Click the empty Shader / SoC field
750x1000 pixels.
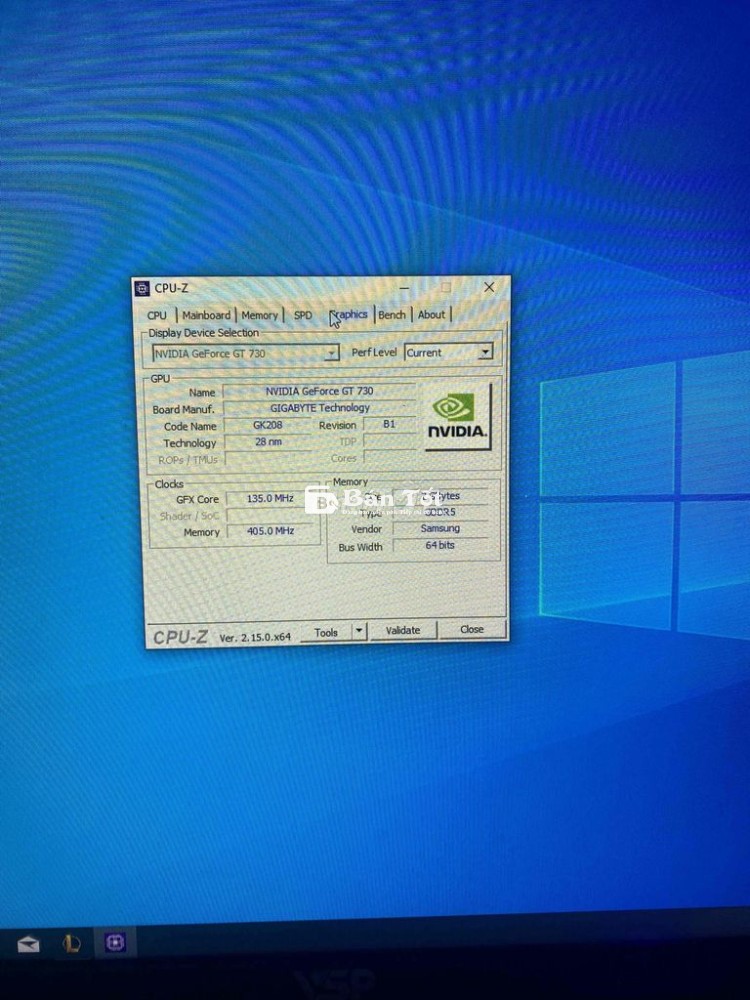point(270,515)
